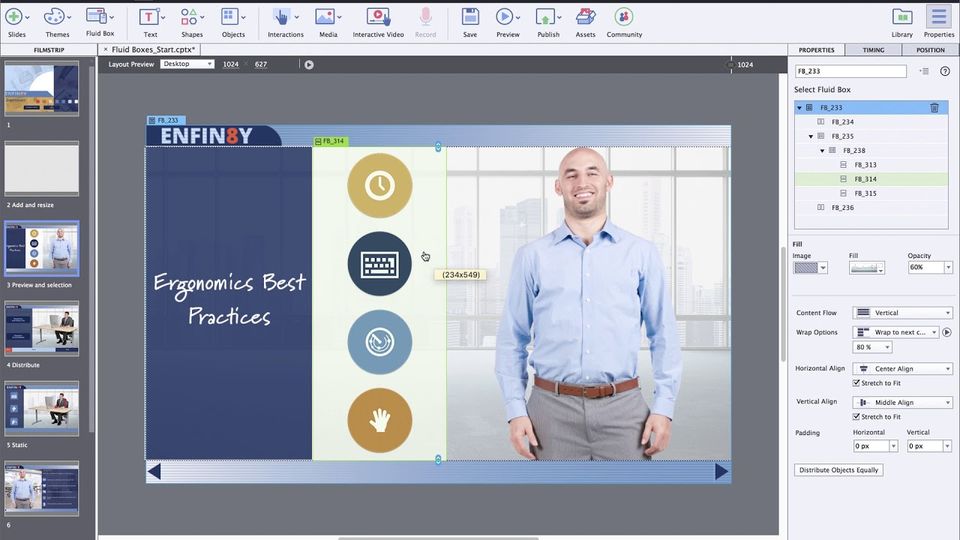This screenshot has height=540, width=960.
Task: Open the Themes palette
Action: point(57,22)
